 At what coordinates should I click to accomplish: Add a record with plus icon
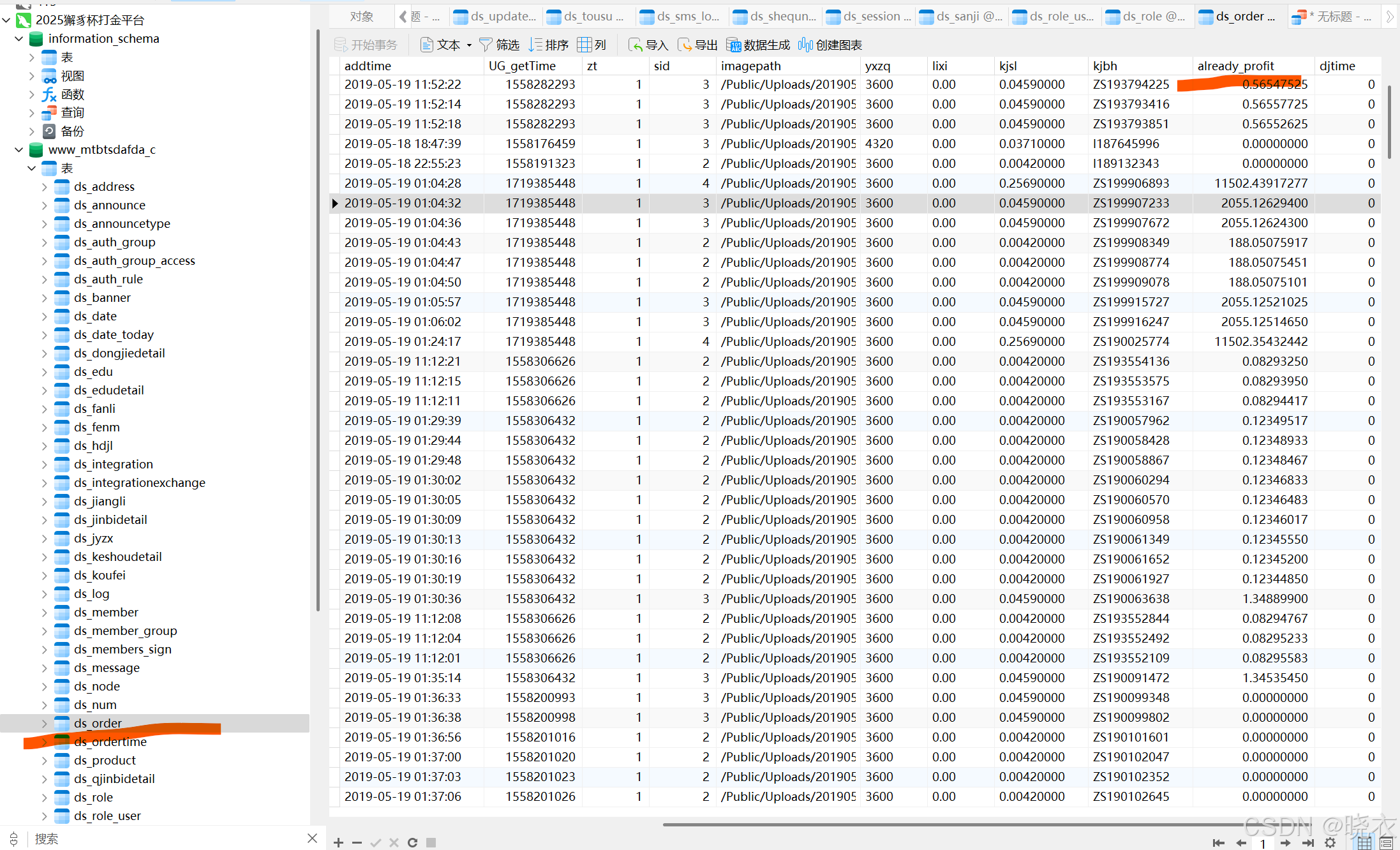click(338, 842)
